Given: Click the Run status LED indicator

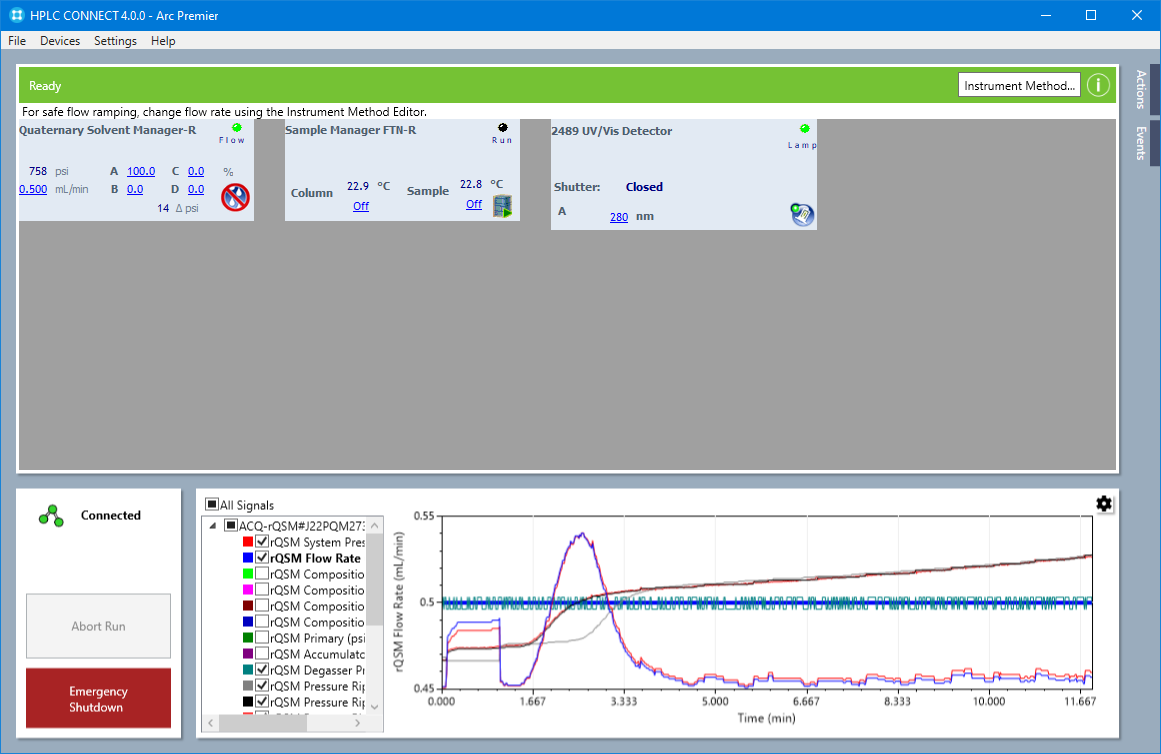Looking at the screenshot, I should click(503, 127).
